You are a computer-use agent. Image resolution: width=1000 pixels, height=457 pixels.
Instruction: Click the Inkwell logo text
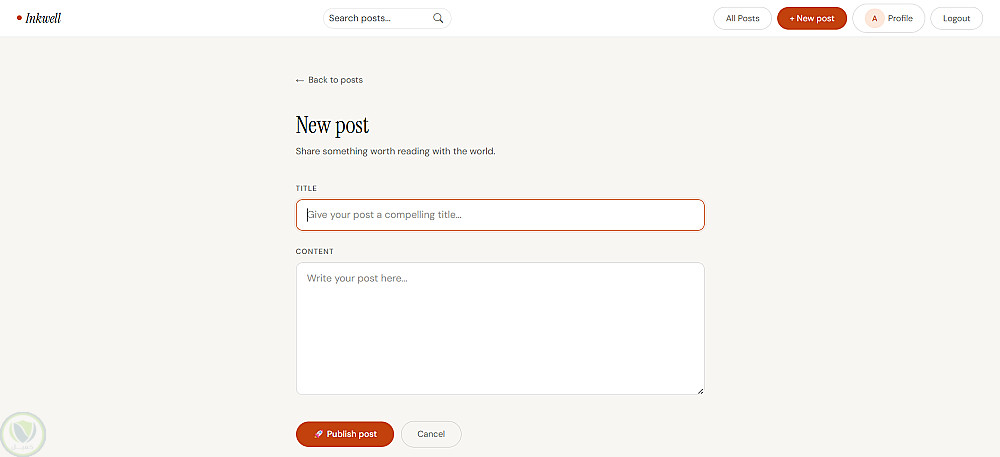pyautogui.click(x=43, y=18)
